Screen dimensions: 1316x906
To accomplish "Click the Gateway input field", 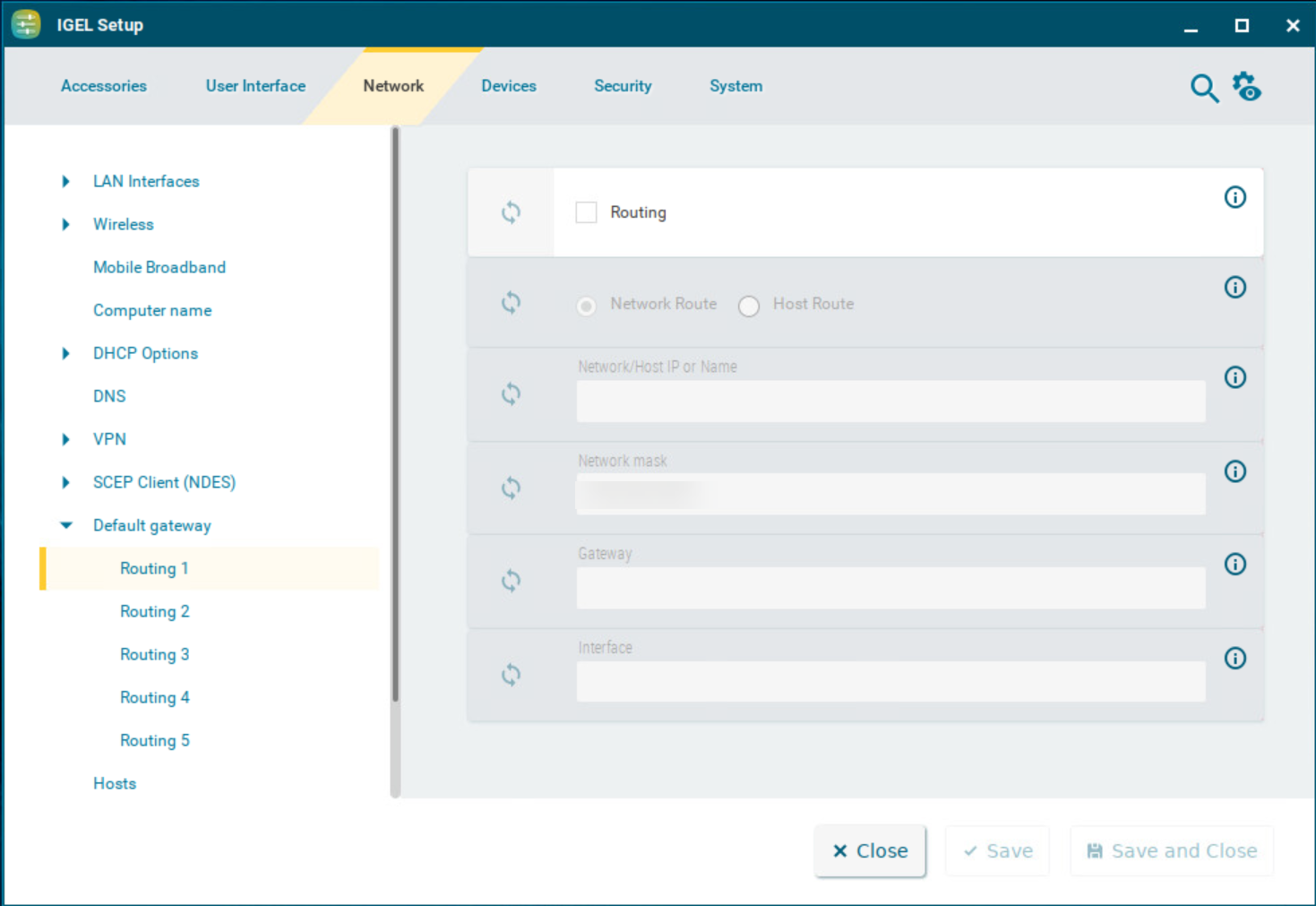I will pyautogui.click(x=890, y=588).
